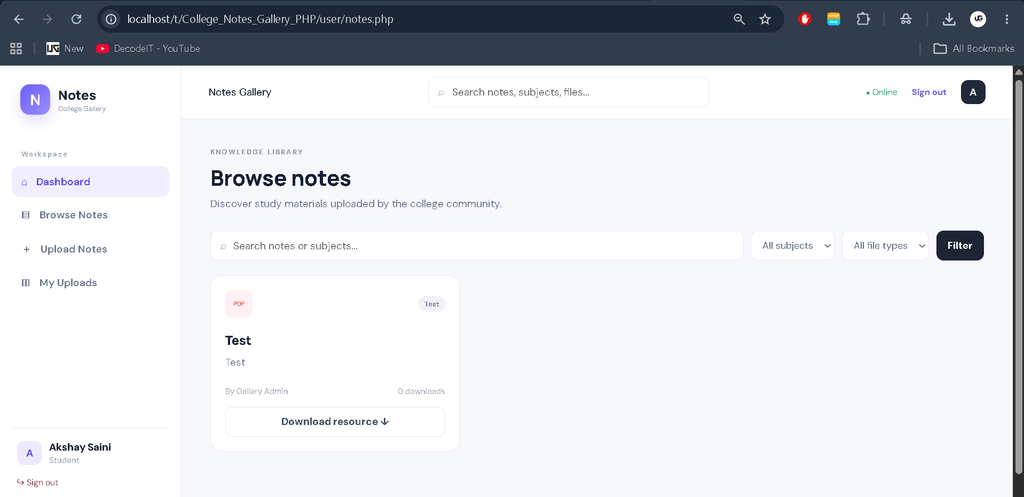
Task: Click the Test subject tag badge
Action: point(432,304)
